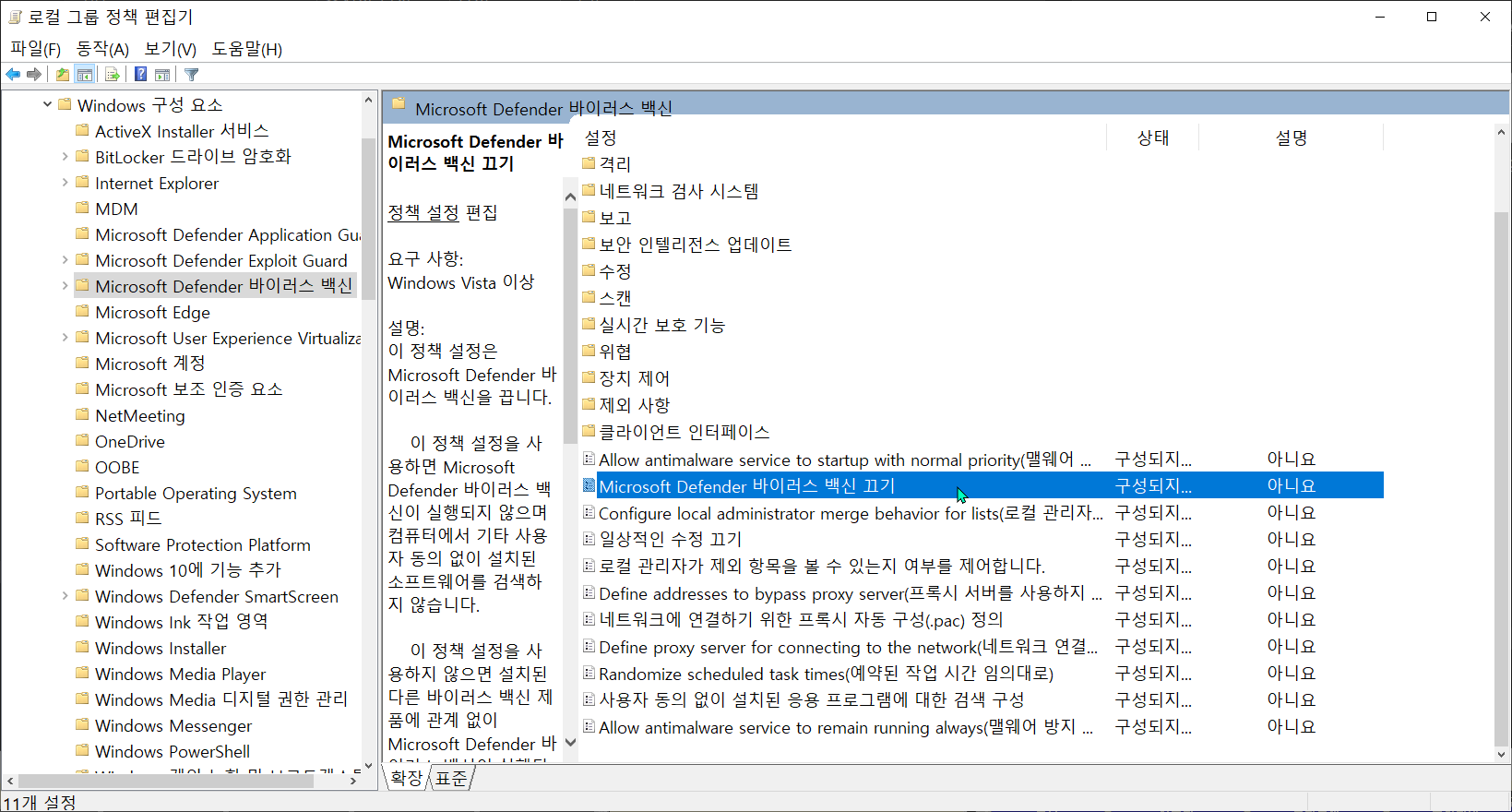Select Microsoft Defender 바이러스 백신 끄기 policy row
The height and width of the screenshot is (812, 1512).
point(982,485)
